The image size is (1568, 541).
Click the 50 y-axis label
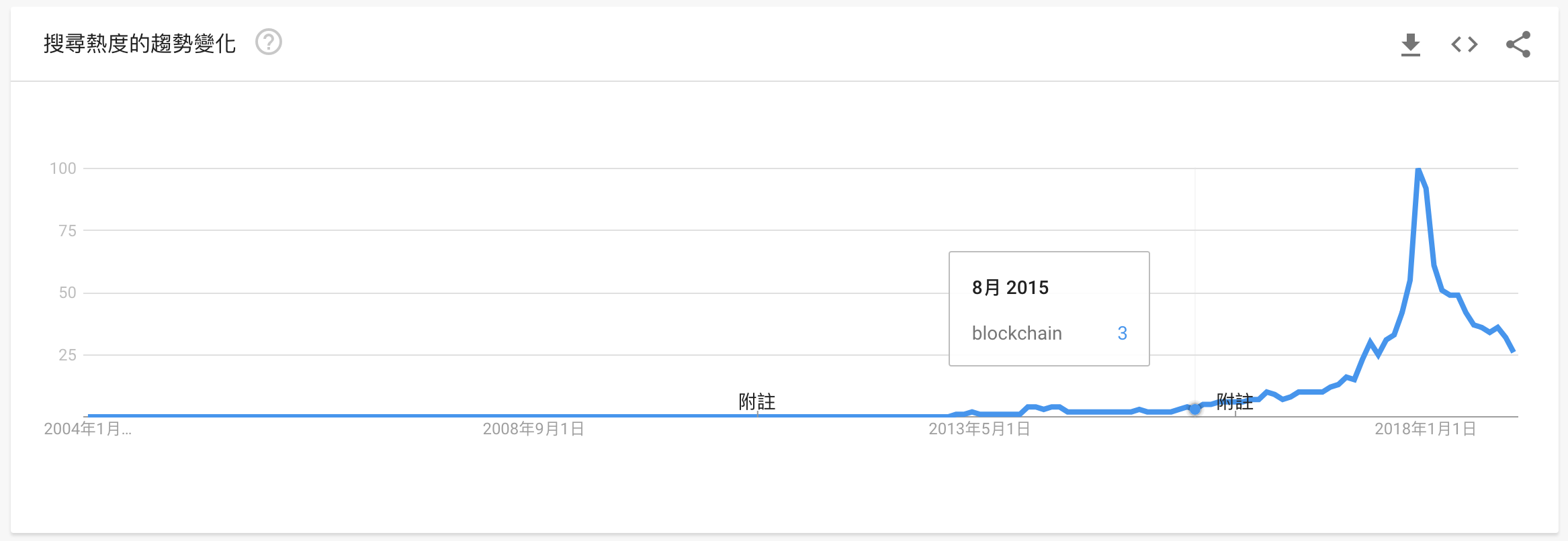67,293
